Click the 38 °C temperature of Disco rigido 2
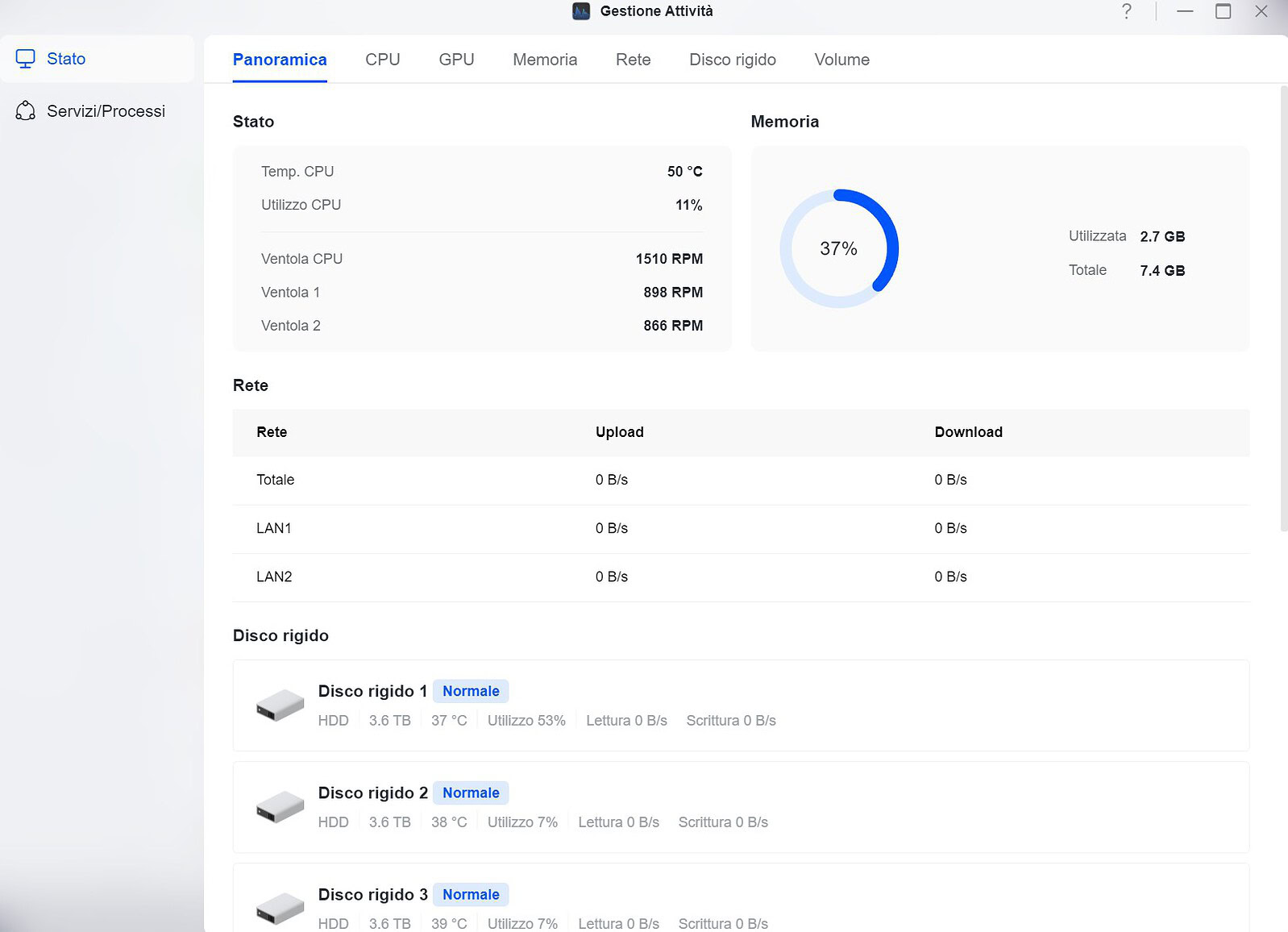The image size is (1288, 932). (x=449, y=822)
